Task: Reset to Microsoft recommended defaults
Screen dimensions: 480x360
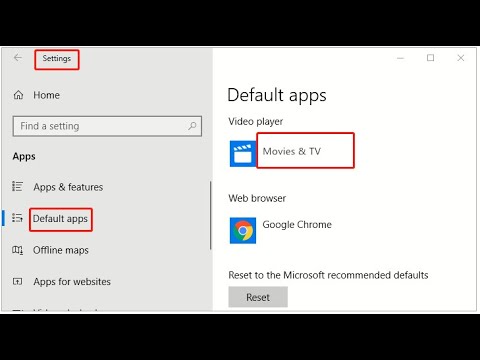Action: 258,297
